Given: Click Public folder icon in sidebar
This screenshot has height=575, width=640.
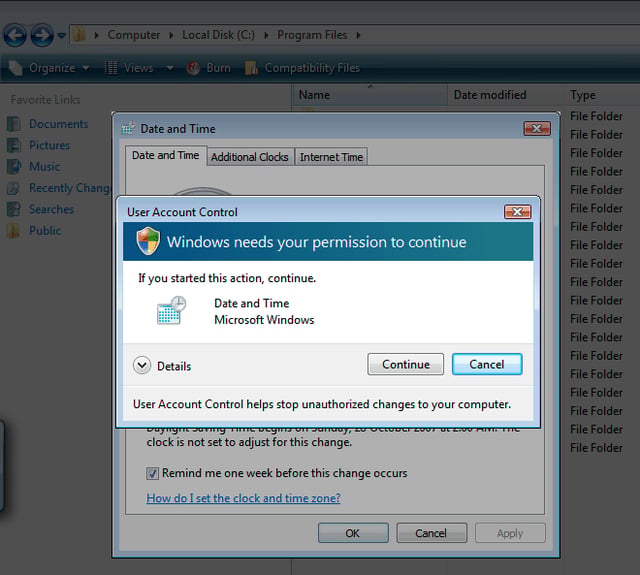Looking at the screenshot, I should pos(14,231).
